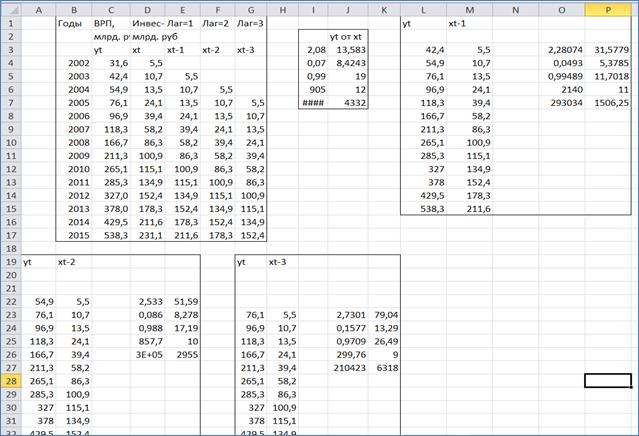The image size is (639, 436).
Task: Select the cell labeled Годы
Action: point(73,22)
